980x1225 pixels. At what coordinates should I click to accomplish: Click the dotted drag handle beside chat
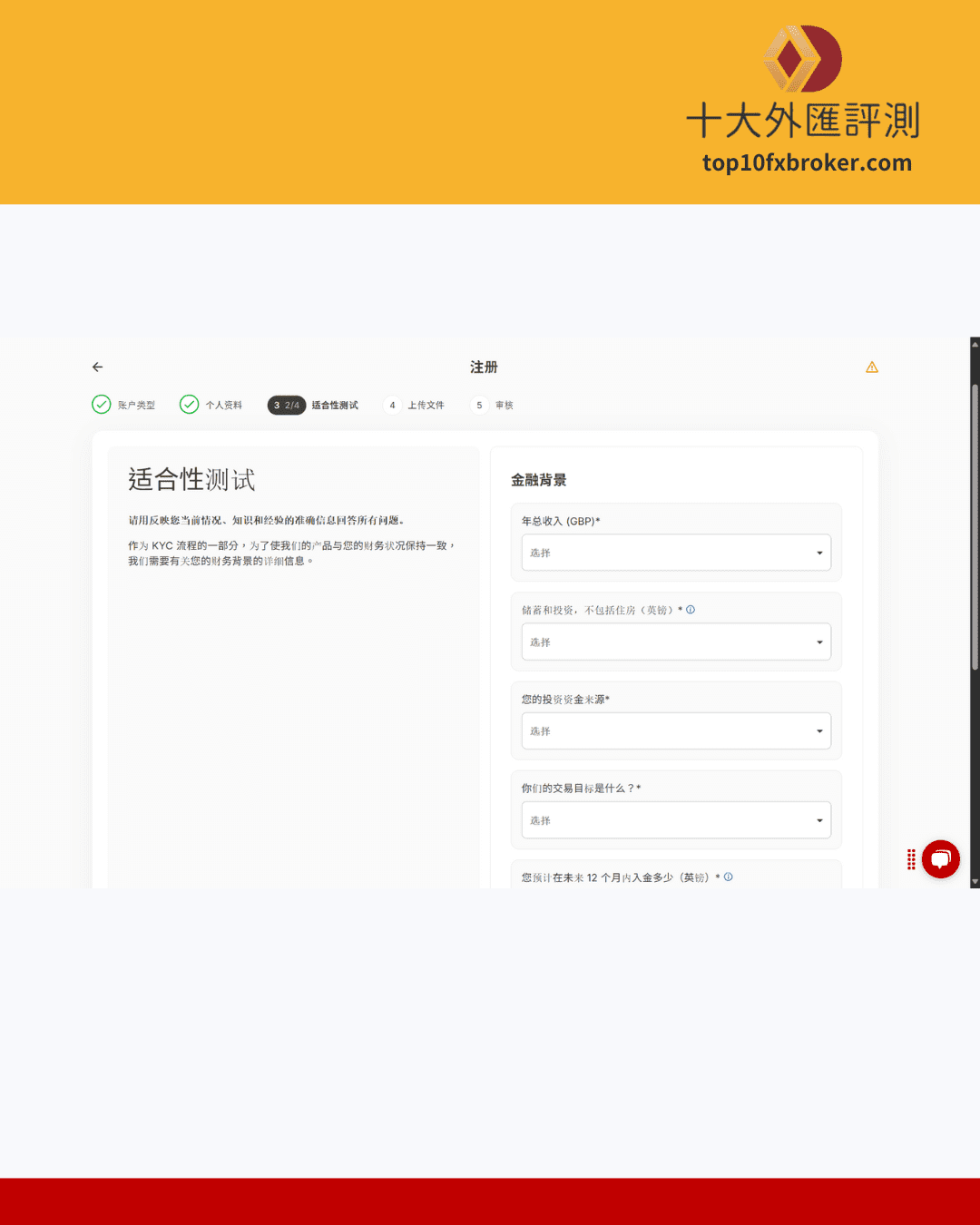(x=911, y=860)
